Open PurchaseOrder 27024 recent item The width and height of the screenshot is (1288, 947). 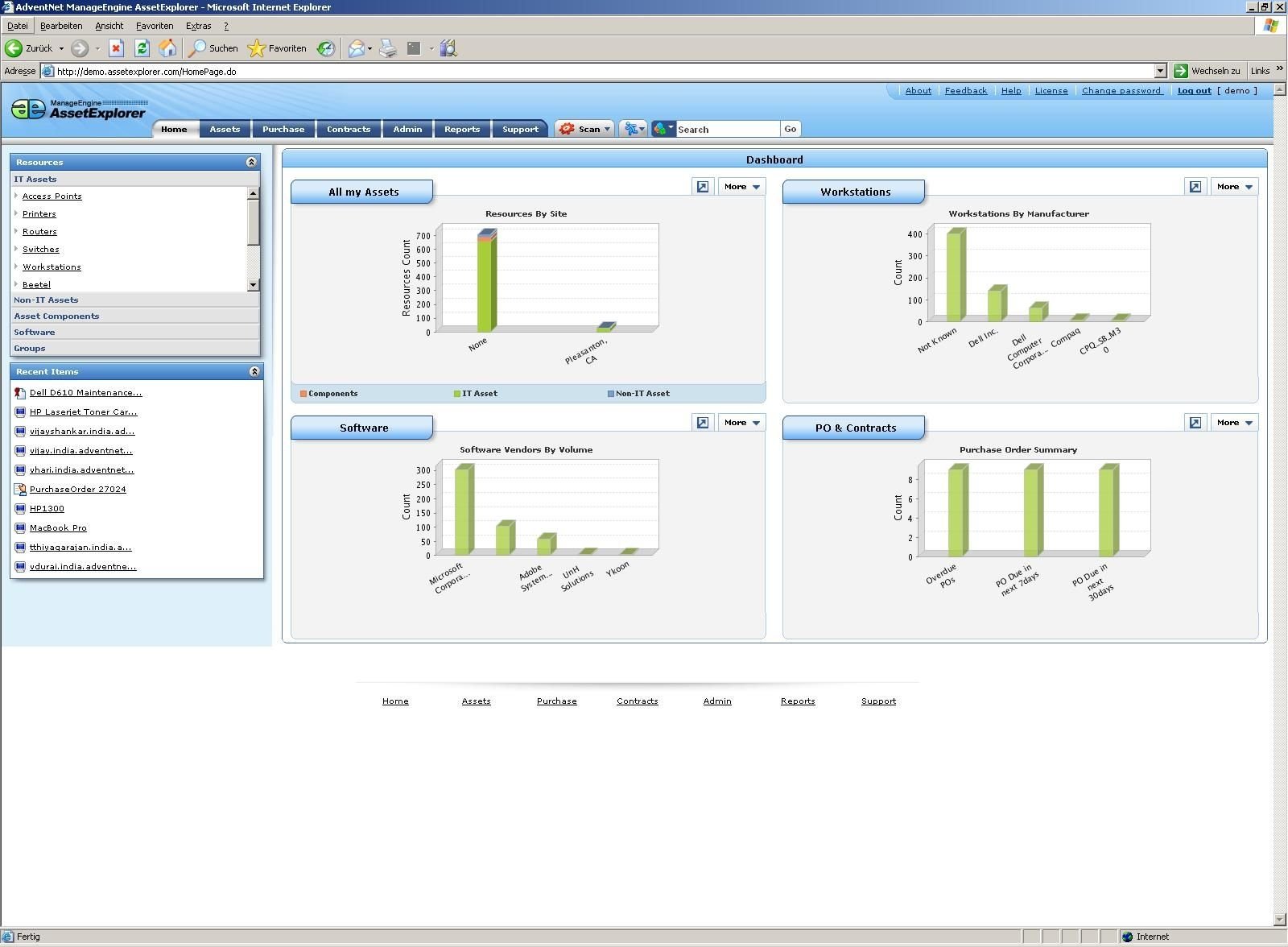click(77, 490)
